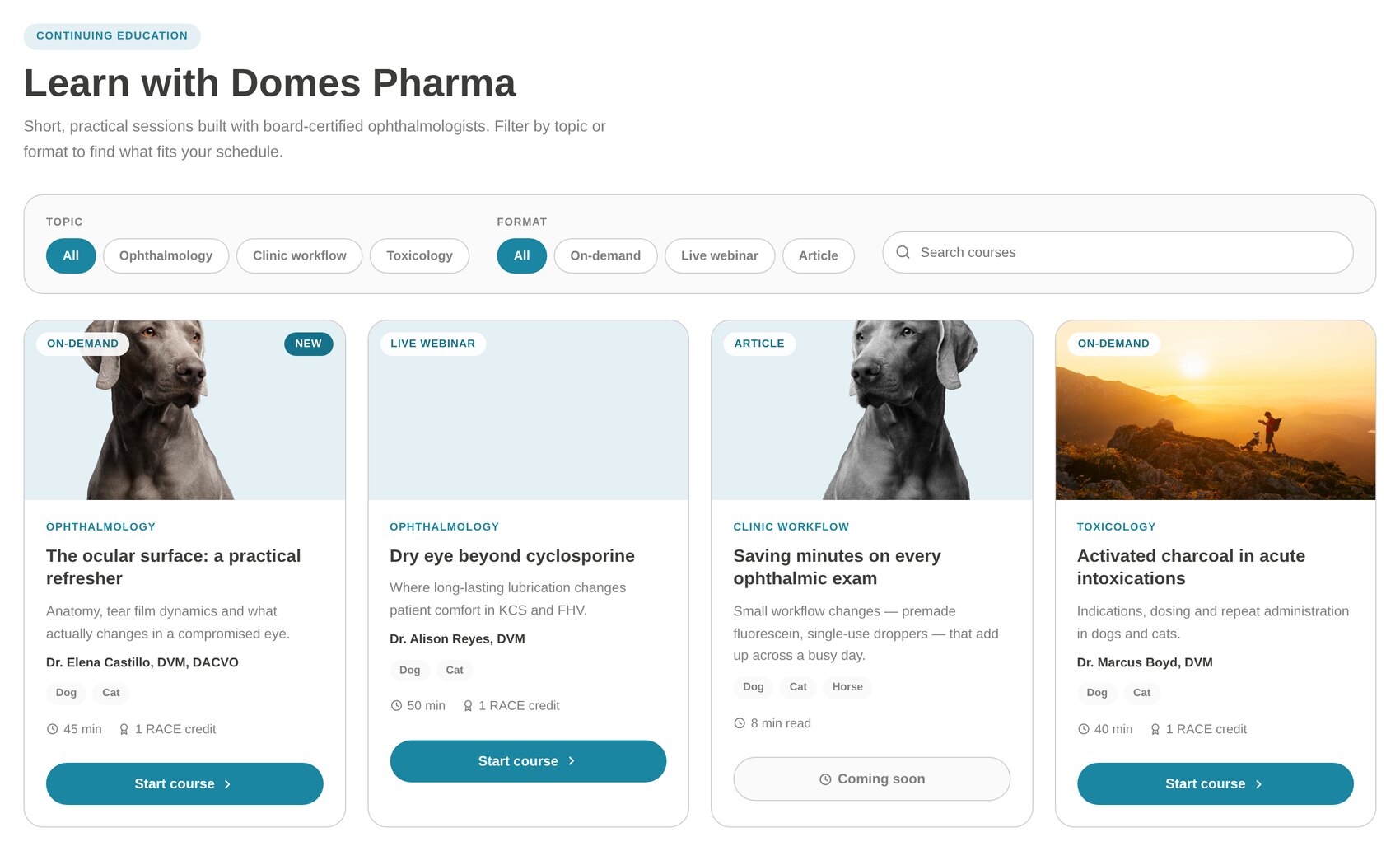Select the Live webinar format filter
This screenshot has width=1400, height=851.
click(x=720, y=255)
